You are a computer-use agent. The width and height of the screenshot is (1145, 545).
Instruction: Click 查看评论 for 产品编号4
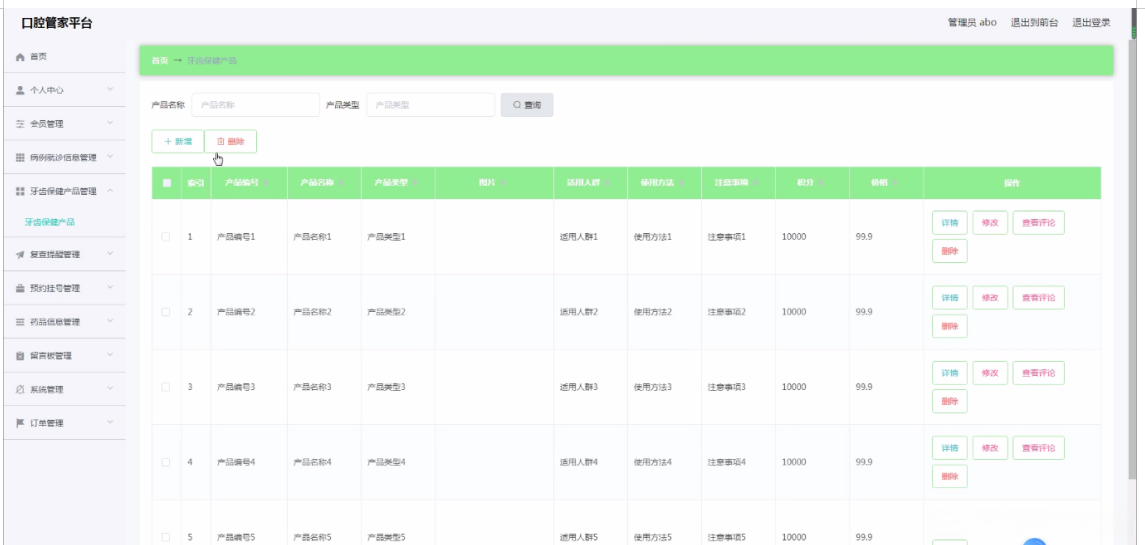(1038, 448)
